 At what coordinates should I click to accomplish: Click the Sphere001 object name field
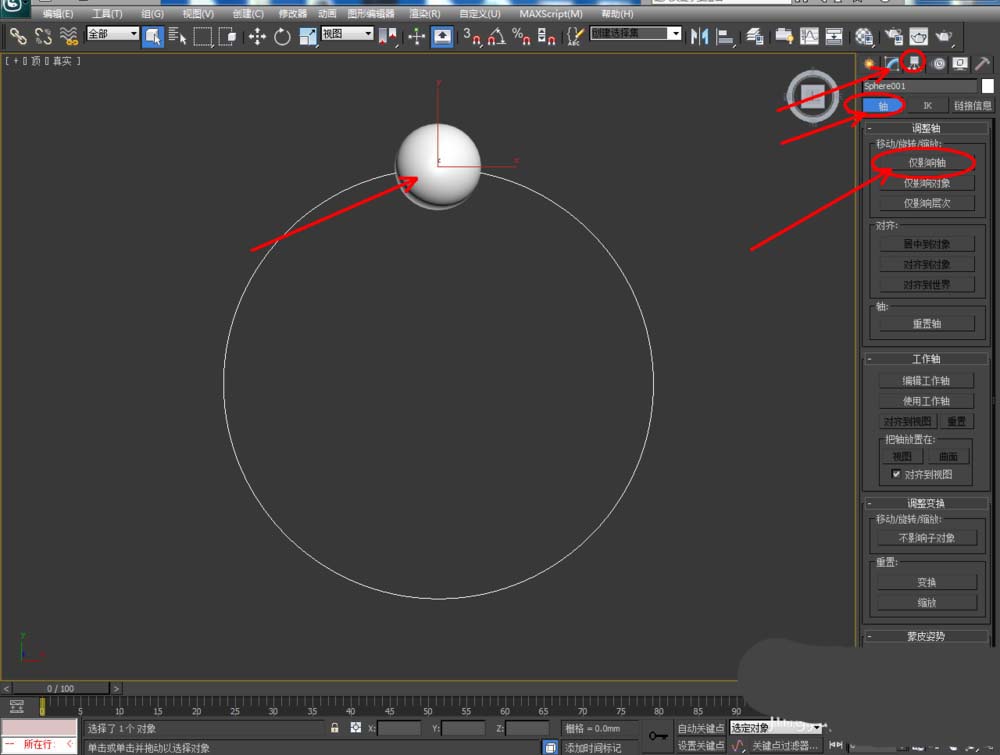920,86
